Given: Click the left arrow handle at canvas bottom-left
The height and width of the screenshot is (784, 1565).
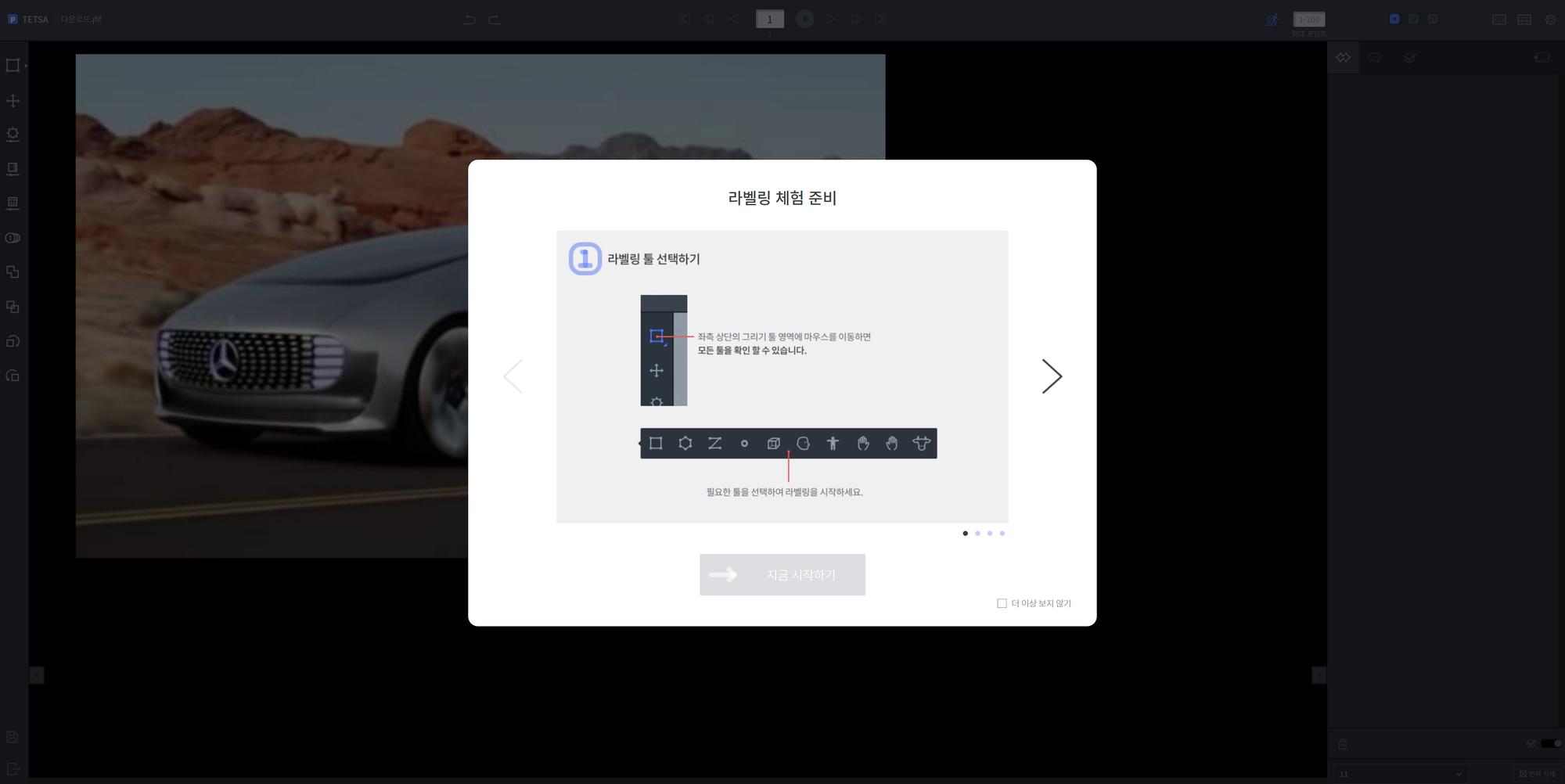Looking at the screenshot, I should (37, 674).
